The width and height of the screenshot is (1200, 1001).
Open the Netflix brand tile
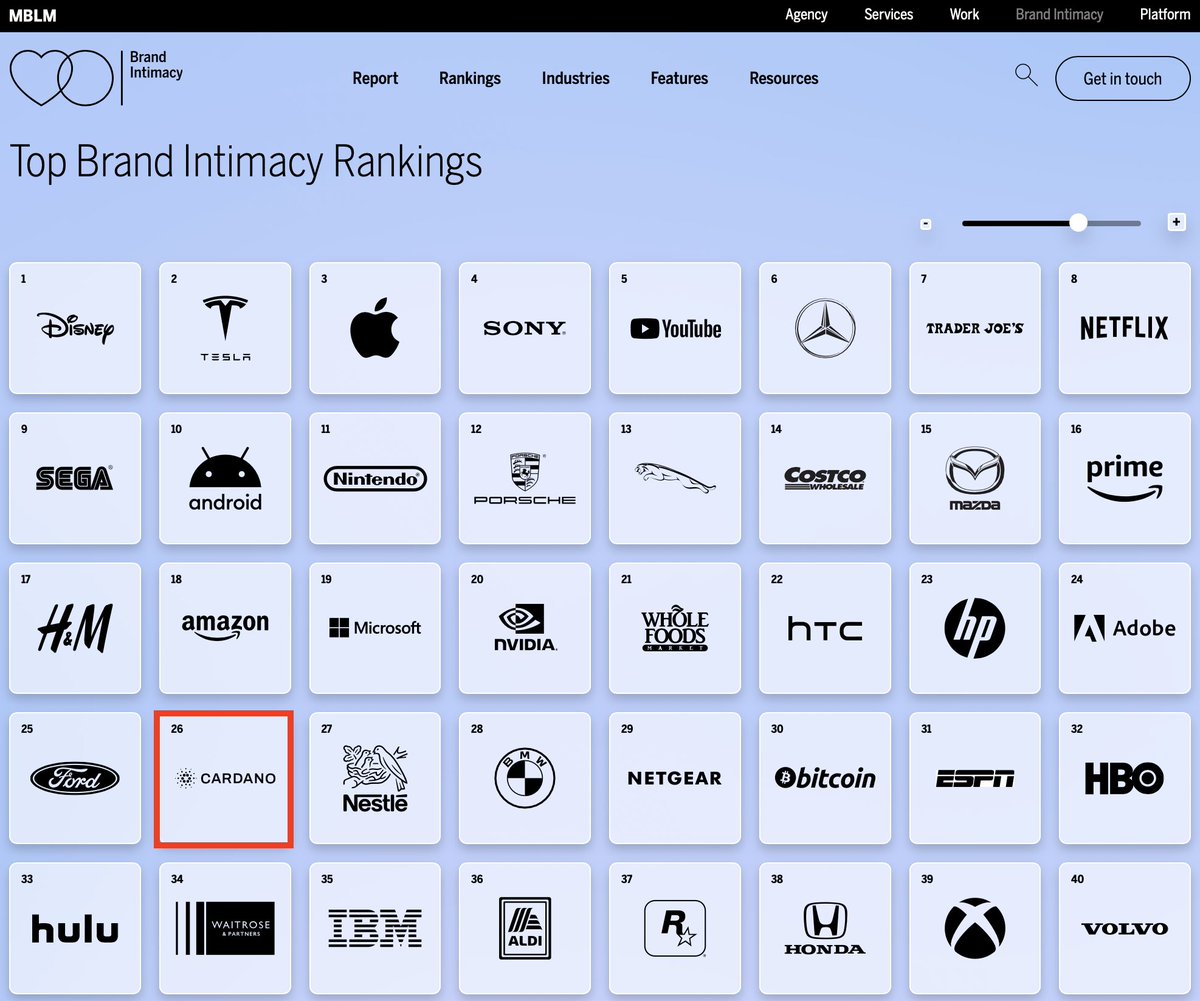coord(1125,328)
